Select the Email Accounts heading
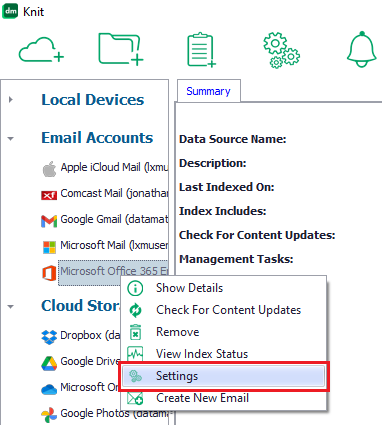Viewport: 382px width, 425px height. (x=97, y=138)
